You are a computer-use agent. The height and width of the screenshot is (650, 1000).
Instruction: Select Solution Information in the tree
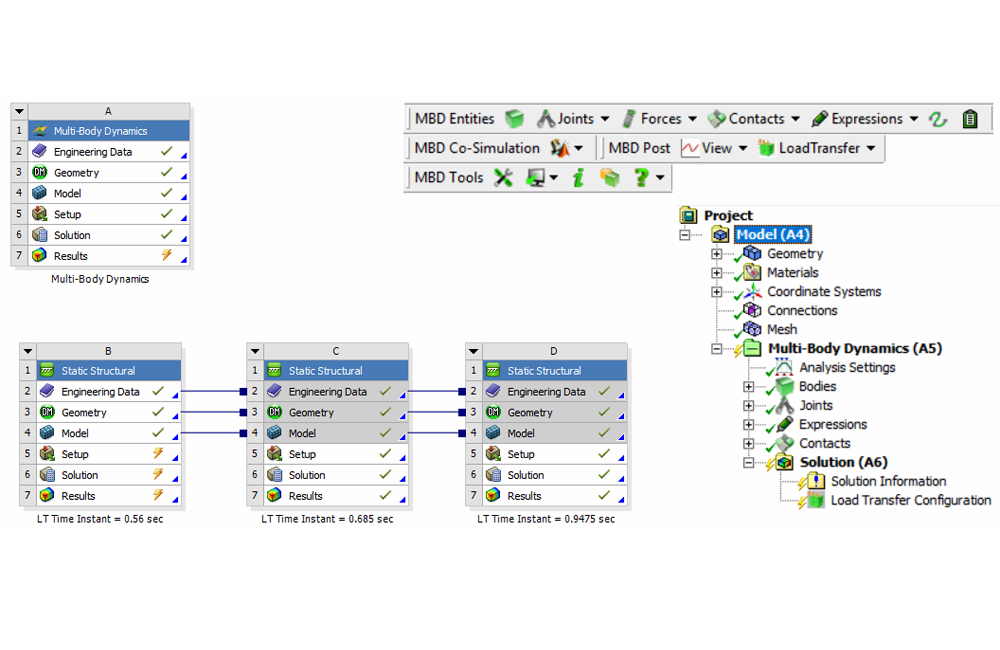click(887, 480)
